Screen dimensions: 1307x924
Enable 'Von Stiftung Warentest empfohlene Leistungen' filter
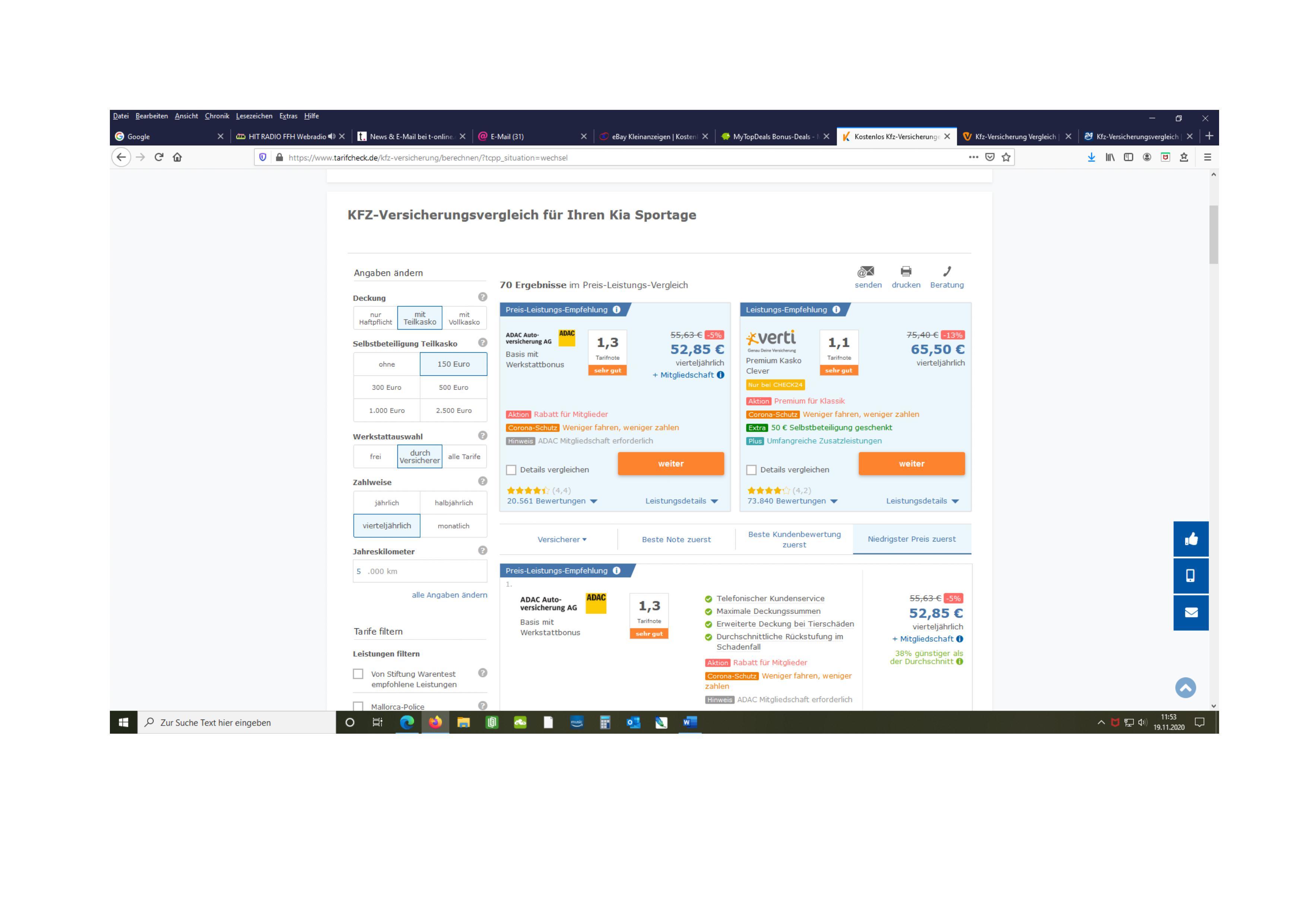[x=358, y=674]
